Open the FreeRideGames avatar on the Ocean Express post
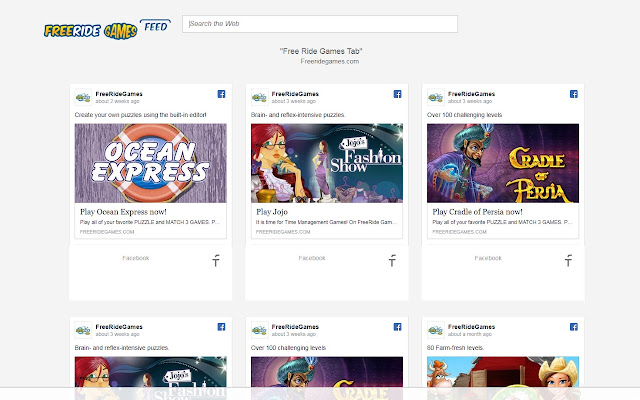The width and height of the screenshot is (640, 400). (x=83, y=97)
